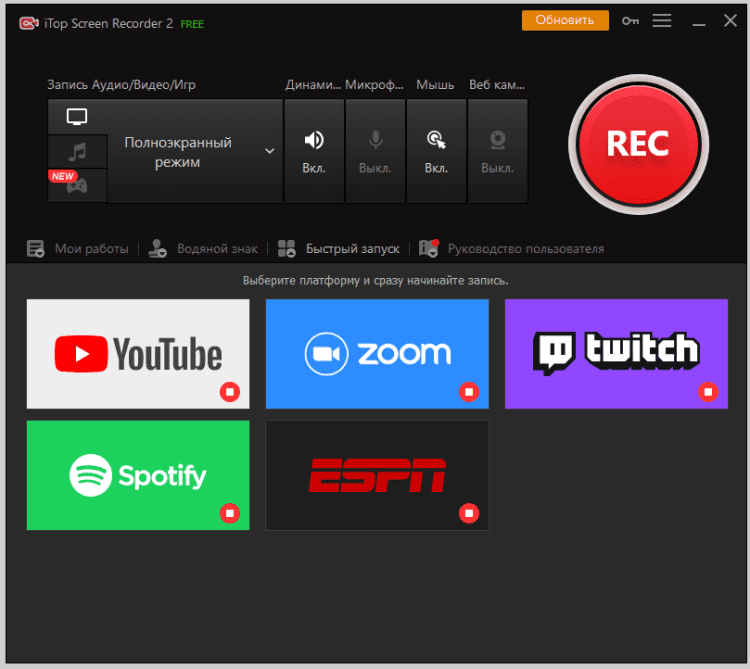Launch Zoom quick recording tile

tap(377, 354)
